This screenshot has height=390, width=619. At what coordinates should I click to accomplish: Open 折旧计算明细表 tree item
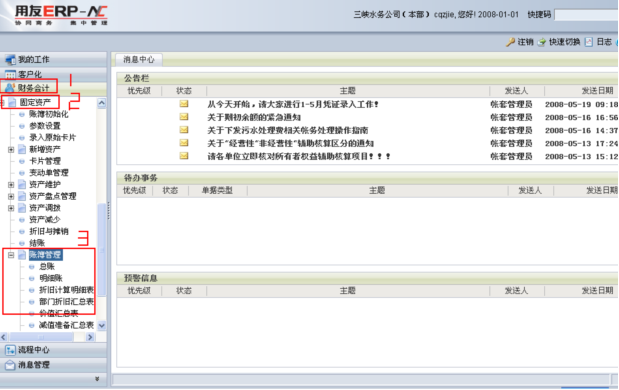[66, 290]
